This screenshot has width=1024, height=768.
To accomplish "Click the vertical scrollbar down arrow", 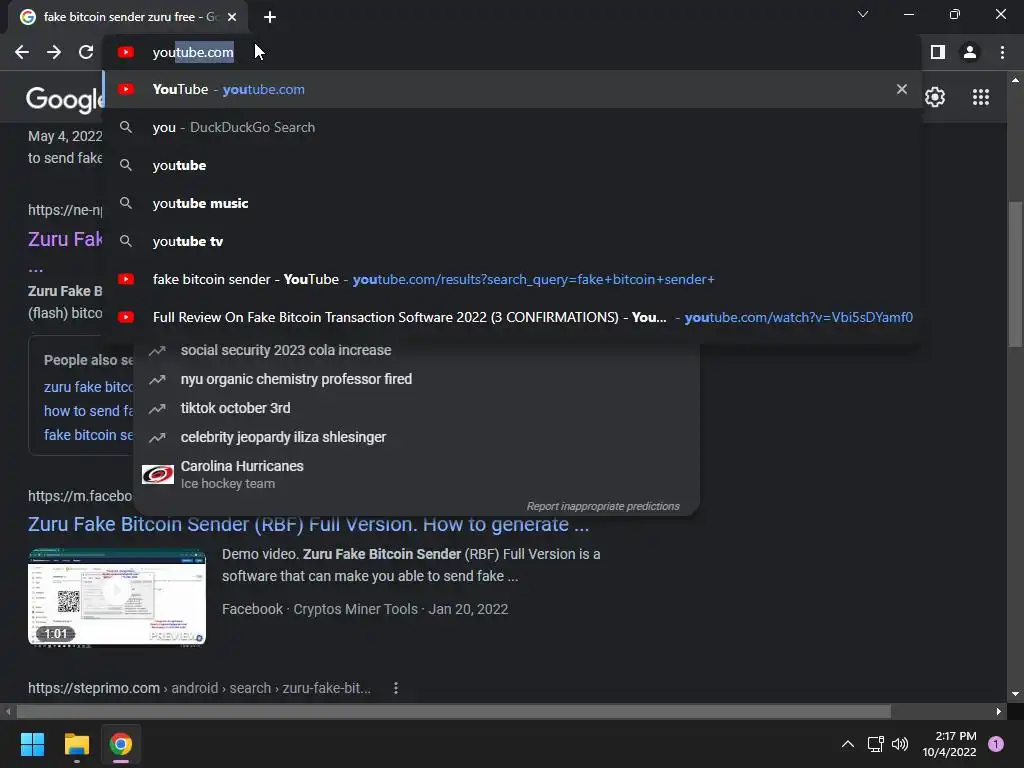I will [x=1015, y=694].
